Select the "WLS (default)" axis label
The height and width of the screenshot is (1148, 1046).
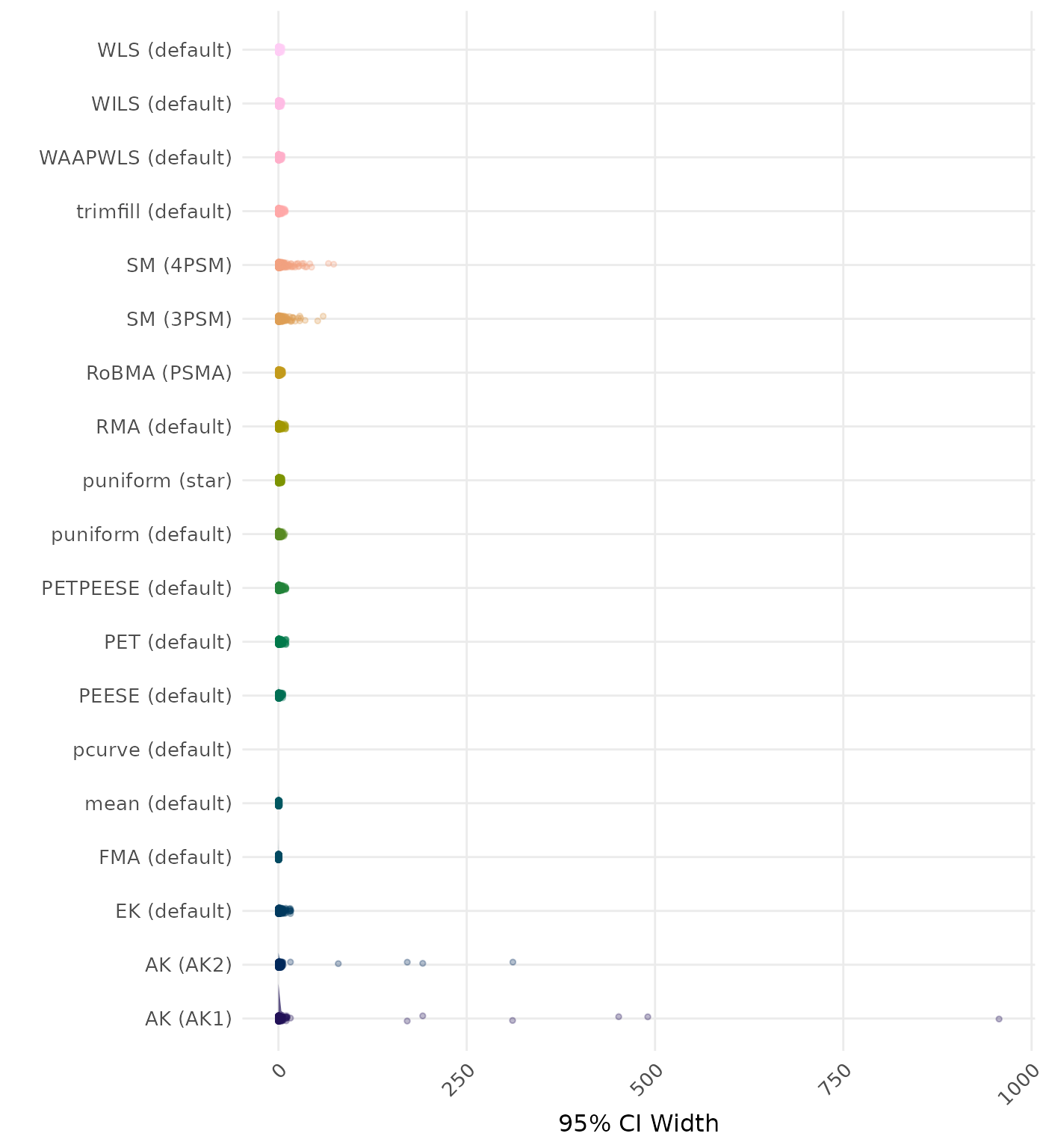(164, 50)
